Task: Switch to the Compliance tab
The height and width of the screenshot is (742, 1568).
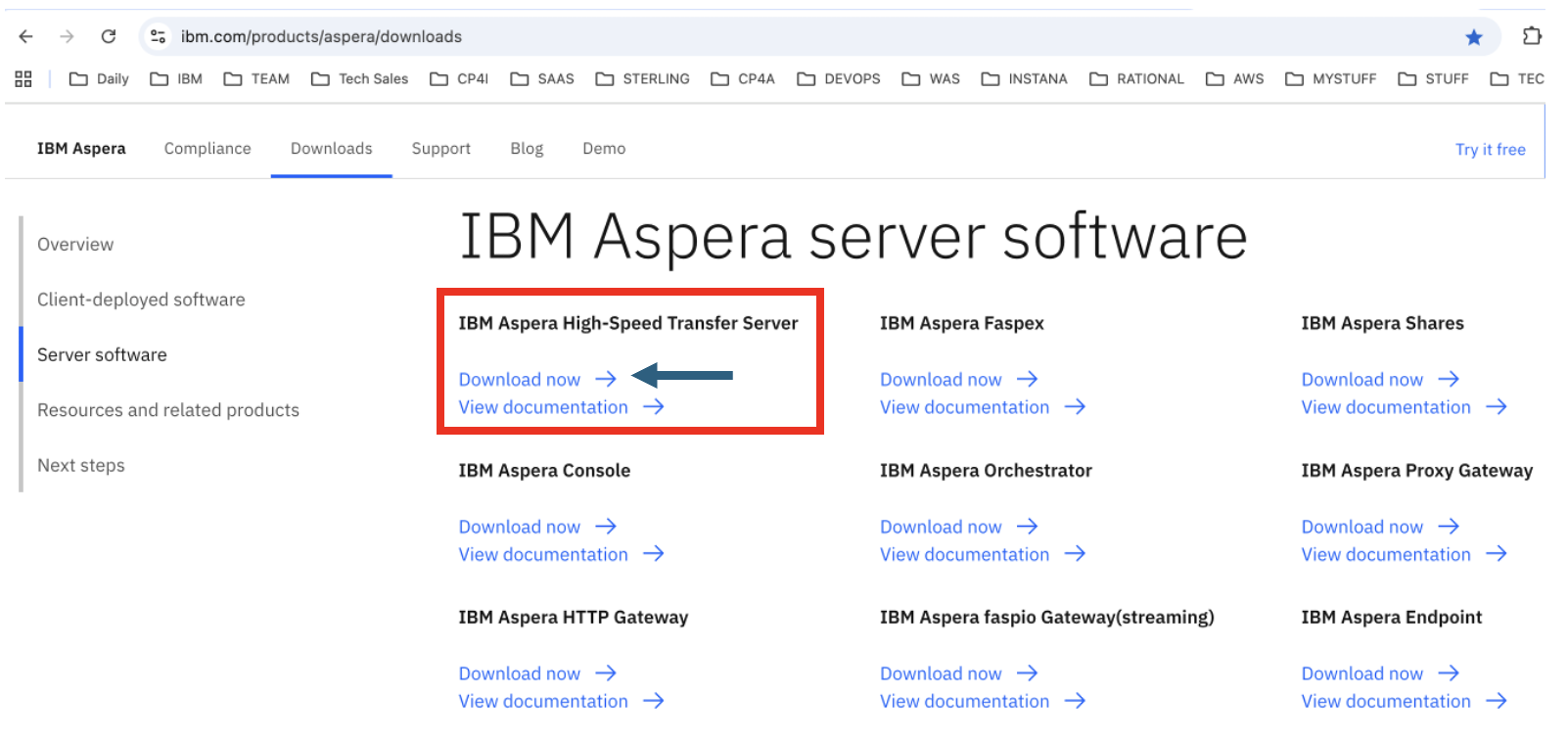Action: tap(208, 149)
